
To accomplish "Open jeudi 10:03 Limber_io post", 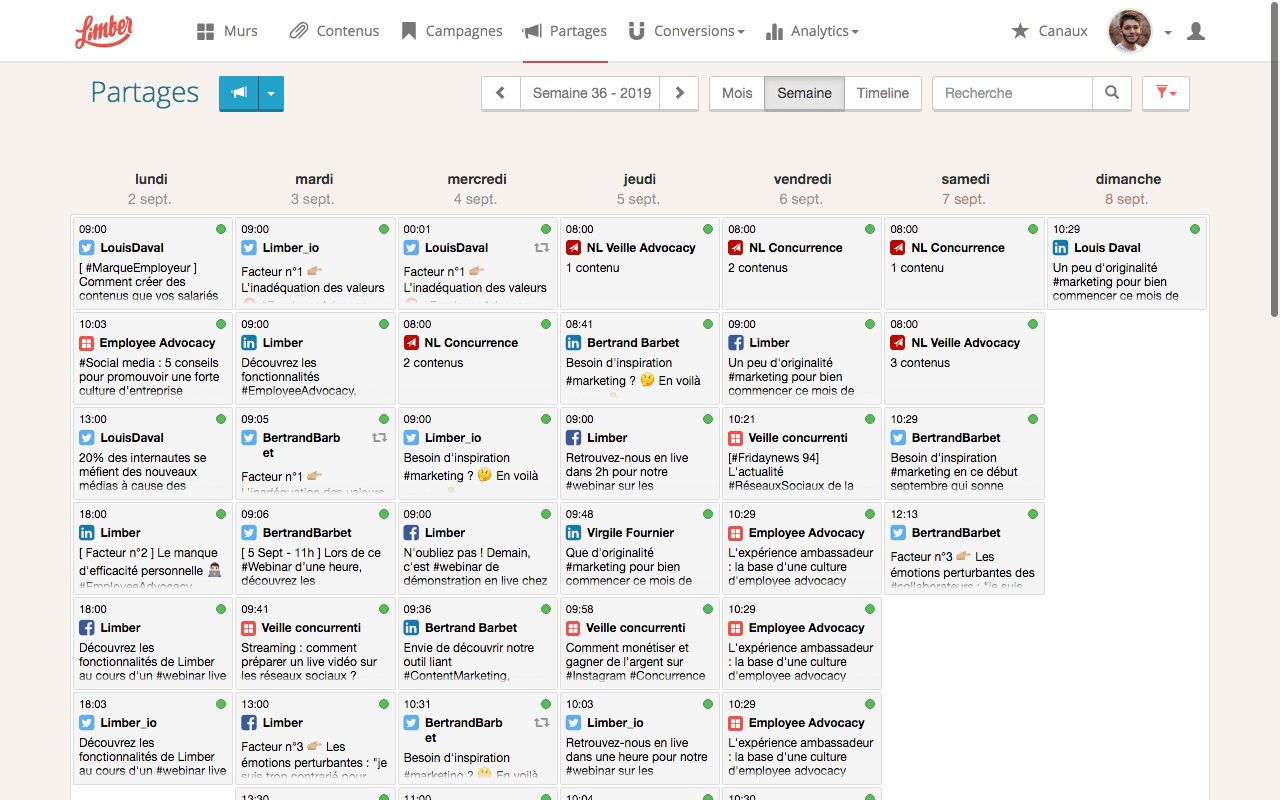I will (640, 738).
